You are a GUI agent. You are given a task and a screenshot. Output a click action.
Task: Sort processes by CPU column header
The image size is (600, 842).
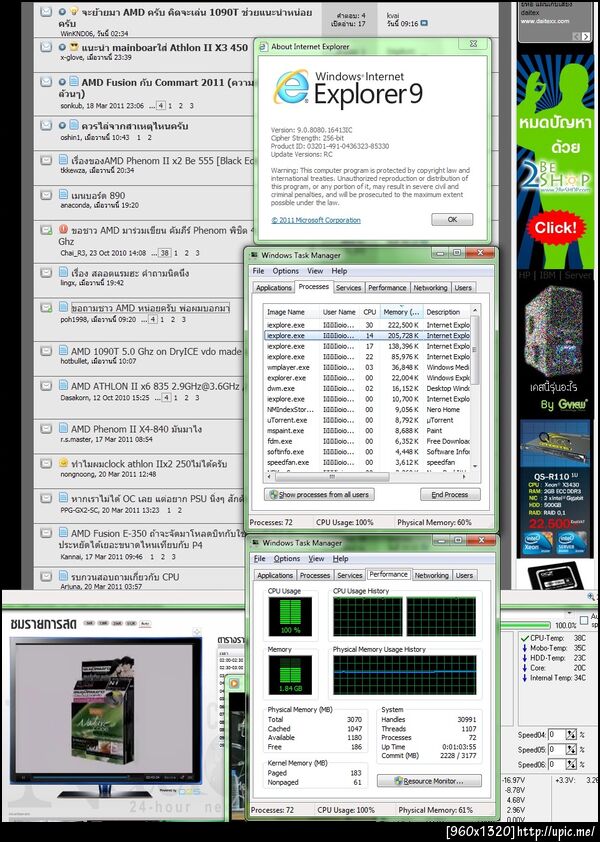370,311
